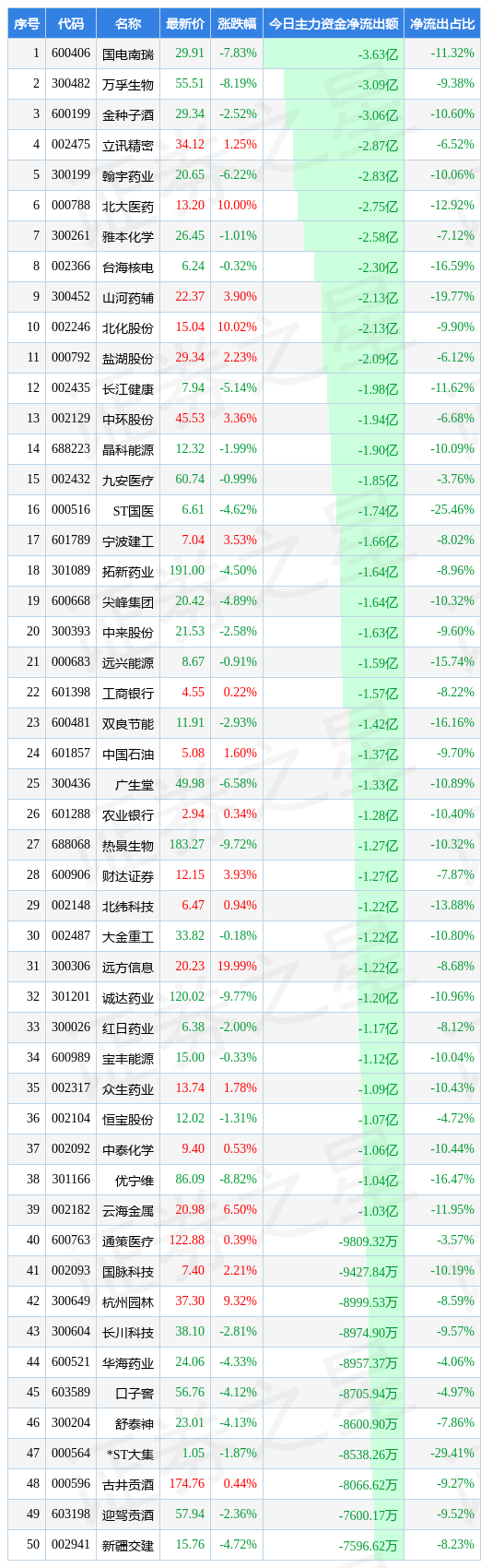Select stock code 300482
This screenshot has width=481, height=1568.
pos(71,84)
